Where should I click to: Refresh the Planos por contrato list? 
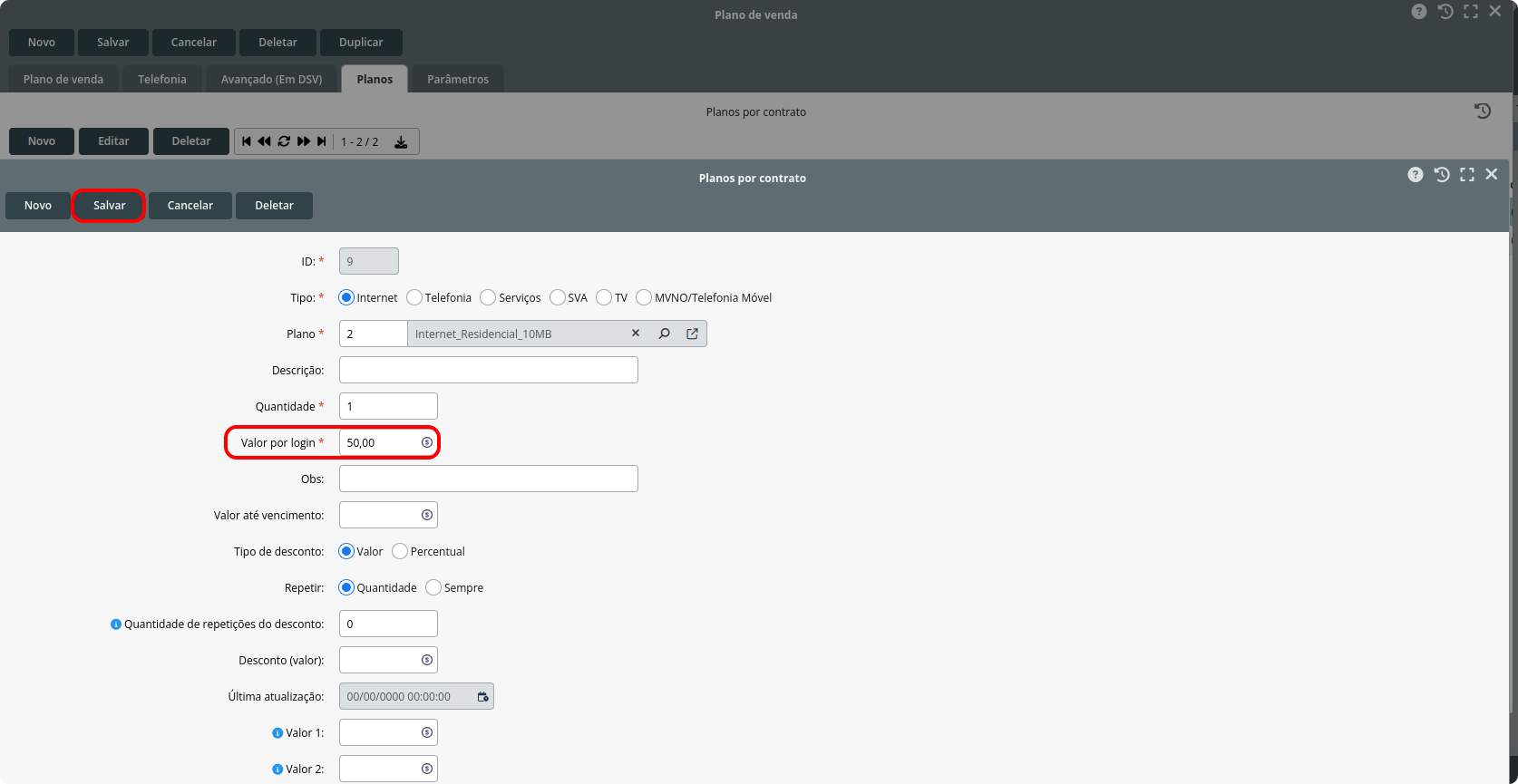click(284, 141)
